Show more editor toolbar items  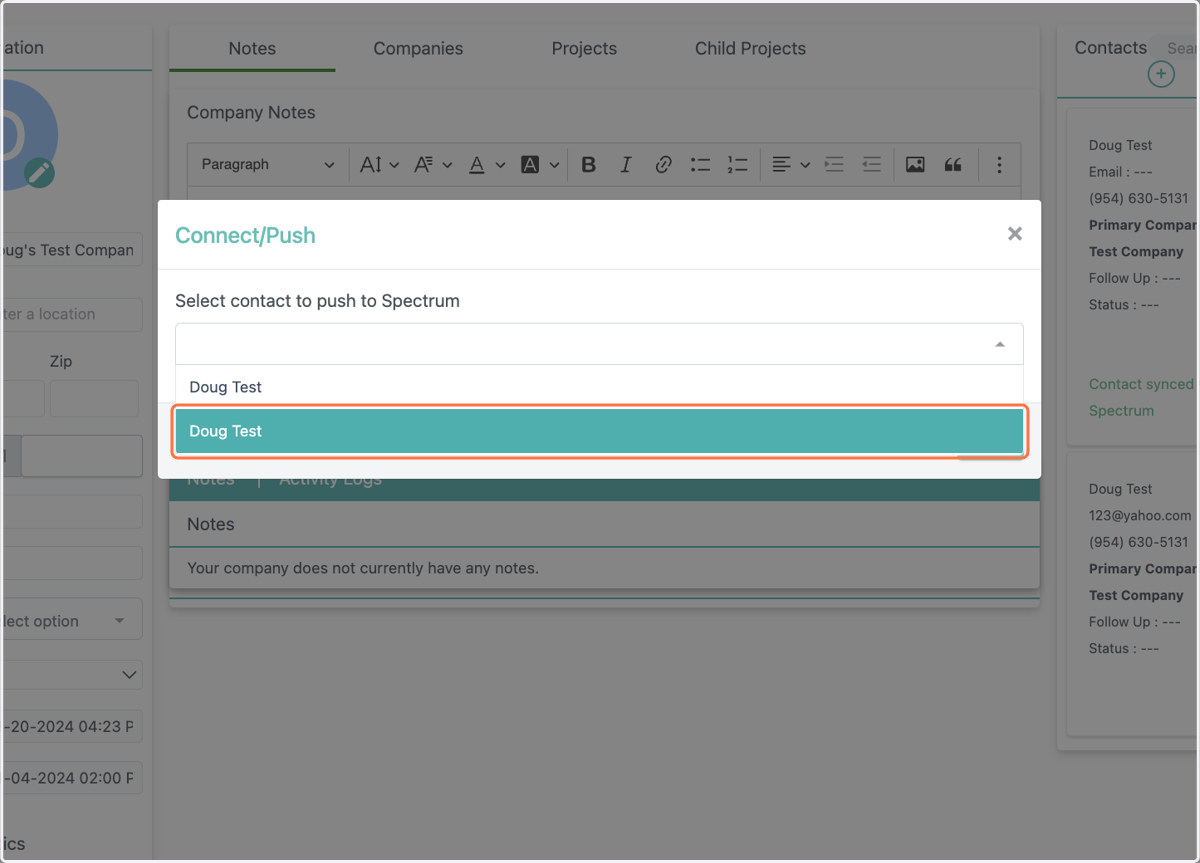click(x=999, y=165)
